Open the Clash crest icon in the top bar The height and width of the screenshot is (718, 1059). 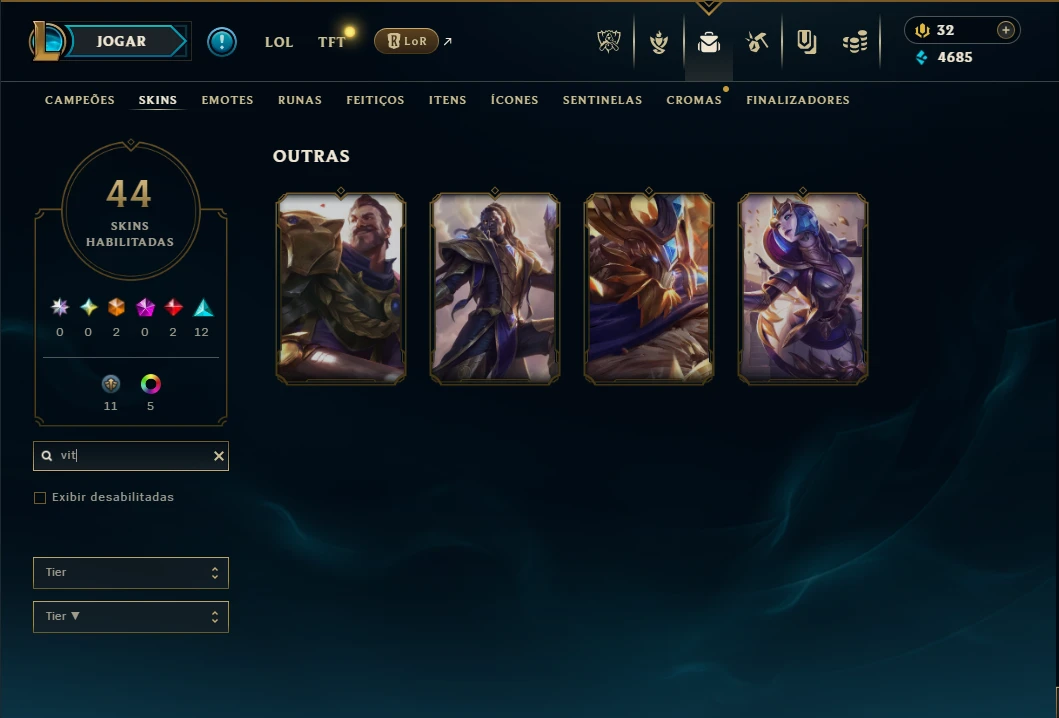coord(609,42)
